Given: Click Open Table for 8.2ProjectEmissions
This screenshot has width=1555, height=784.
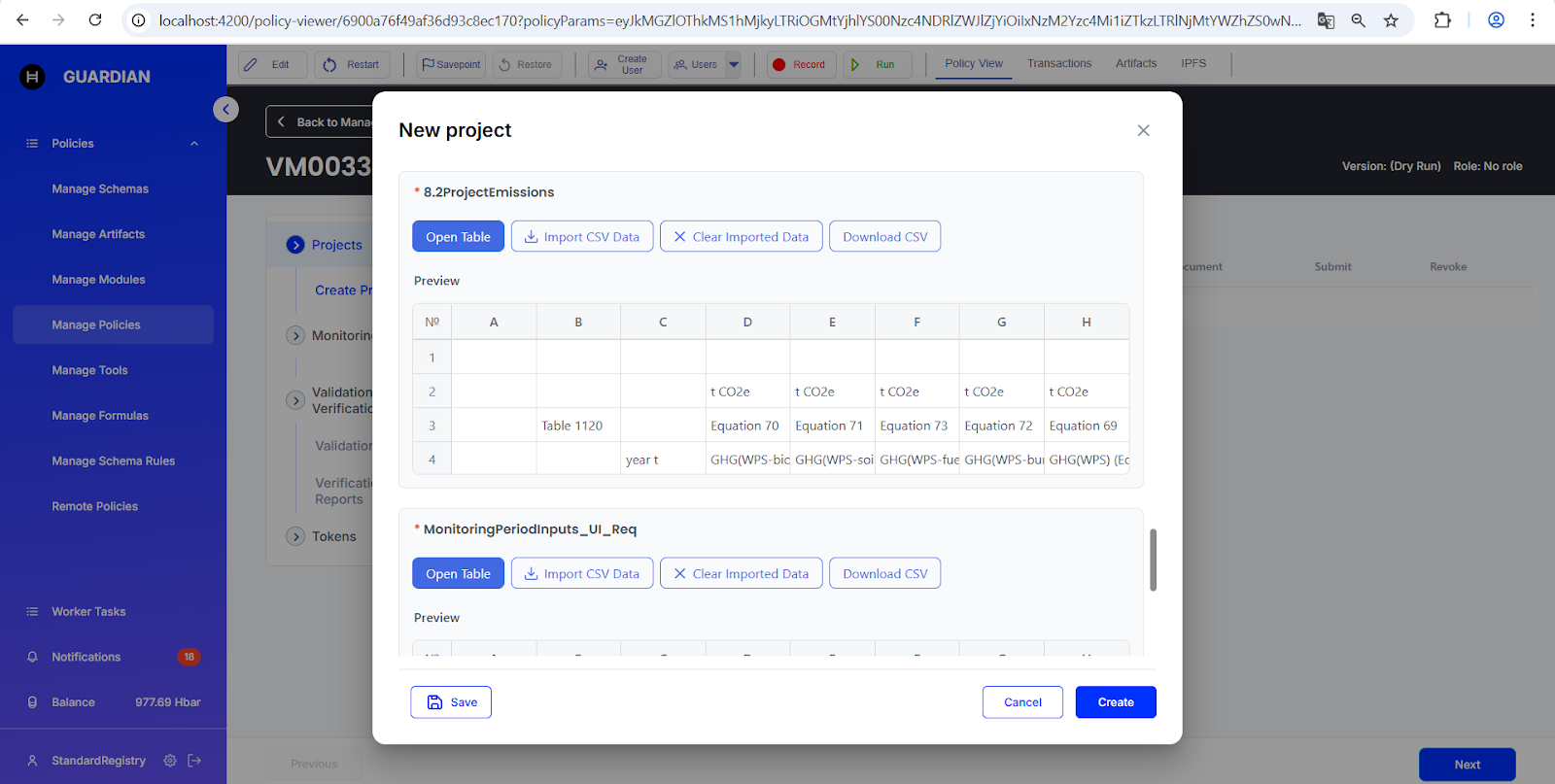Looking at the screenshot, I should [x=458, y=237].
